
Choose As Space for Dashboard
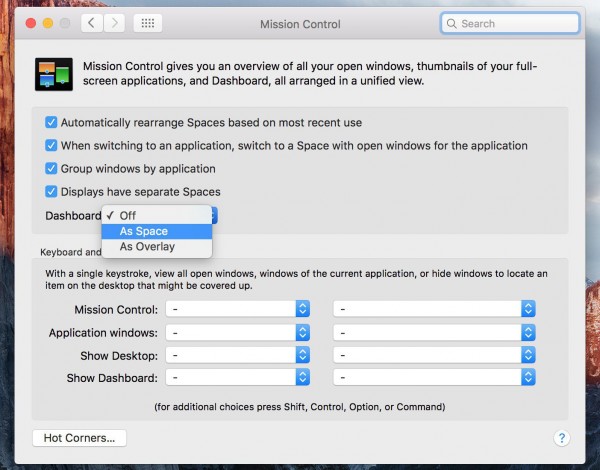tap(157, 231)
